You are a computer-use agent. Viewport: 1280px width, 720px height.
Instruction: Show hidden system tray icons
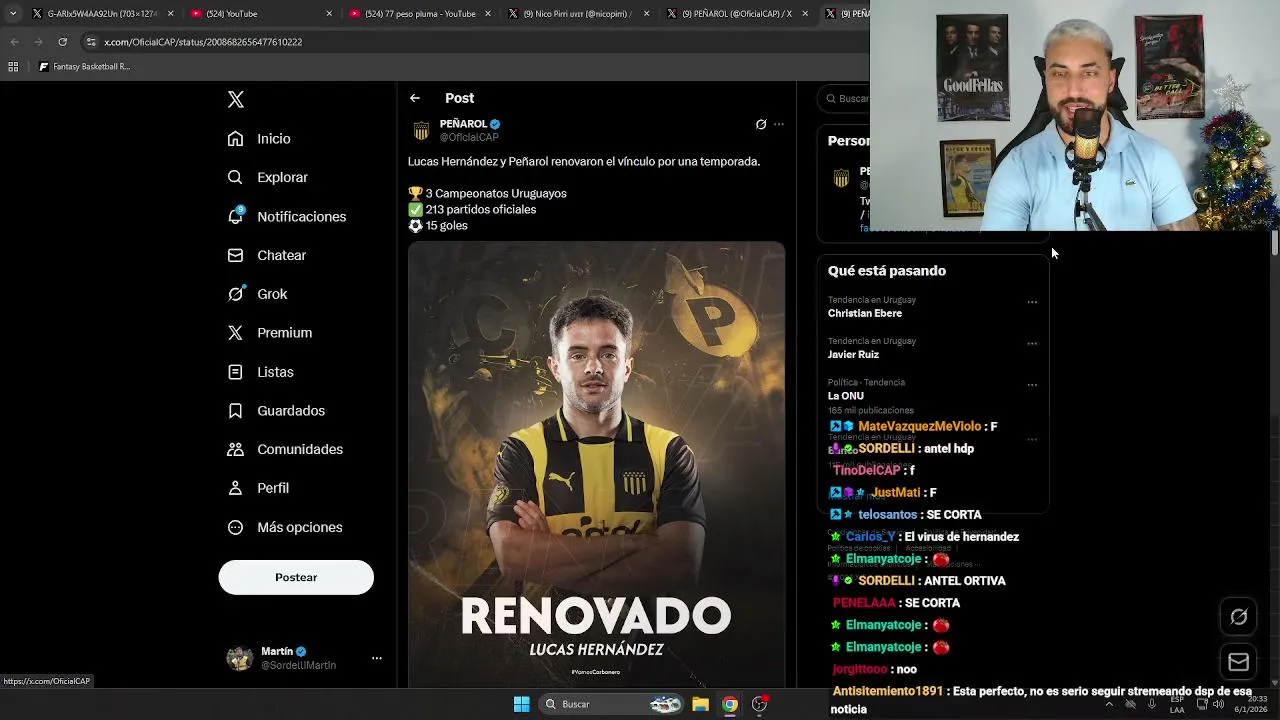(x=1108, y=704)
